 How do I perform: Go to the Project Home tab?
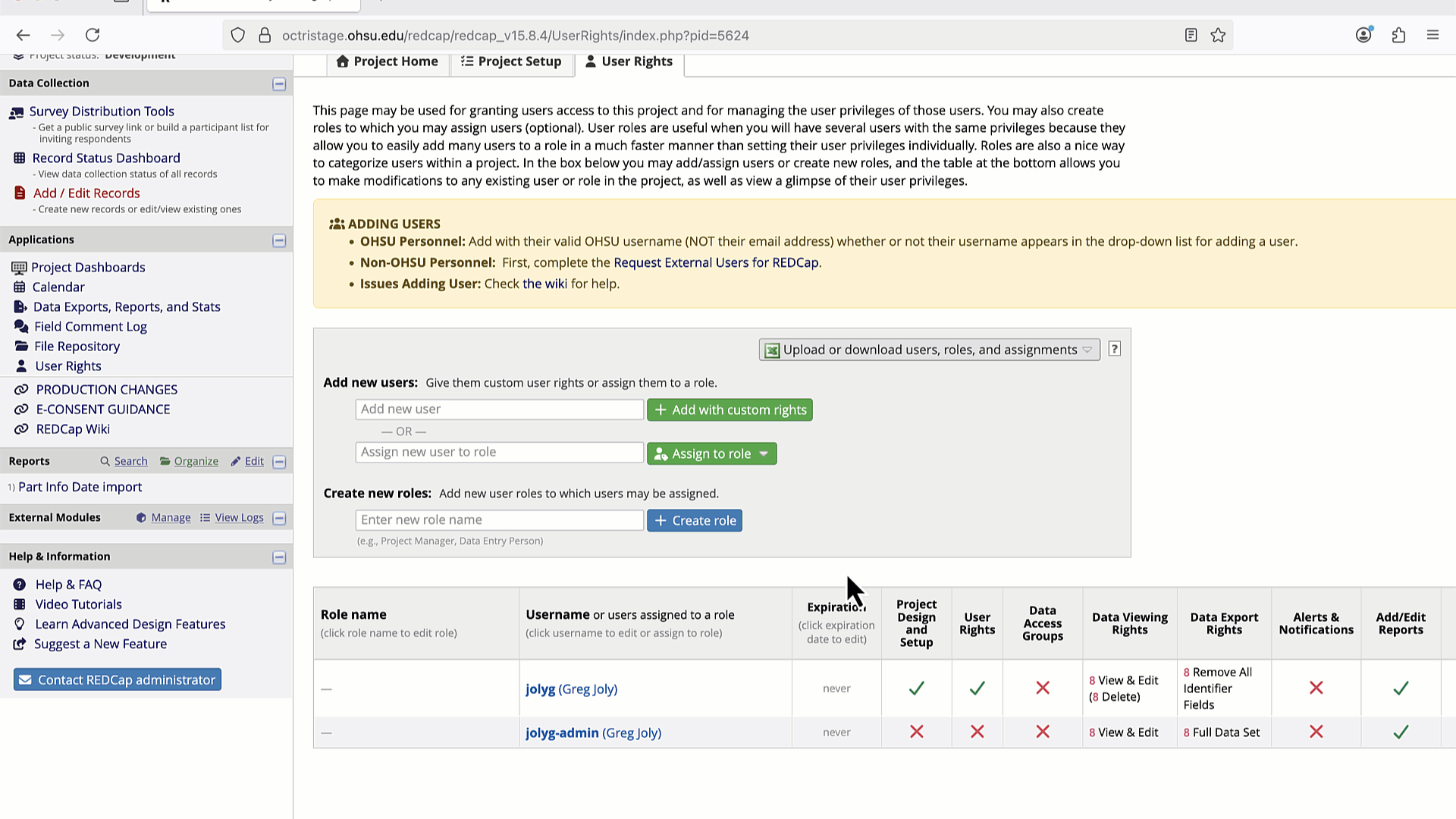click(x=388, y=61)
